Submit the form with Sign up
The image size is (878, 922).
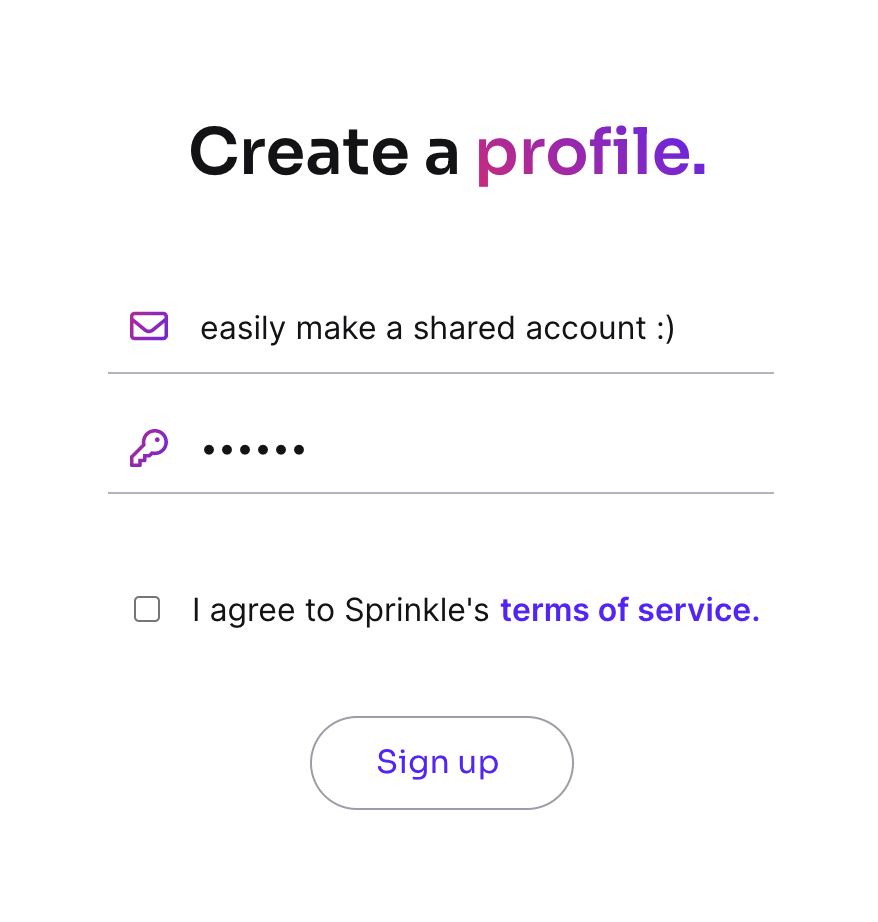[x=441, y=763]
